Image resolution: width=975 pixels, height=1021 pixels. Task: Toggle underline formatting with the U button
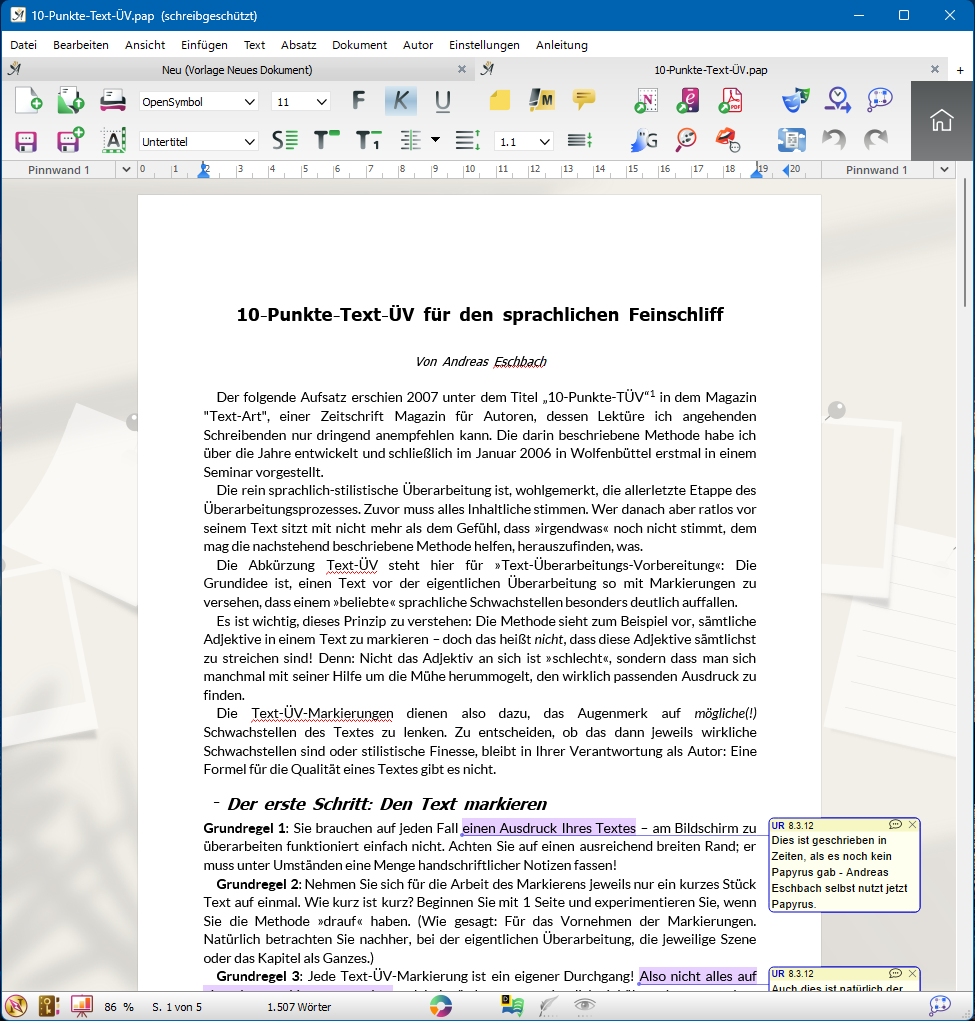click(443, 101)
